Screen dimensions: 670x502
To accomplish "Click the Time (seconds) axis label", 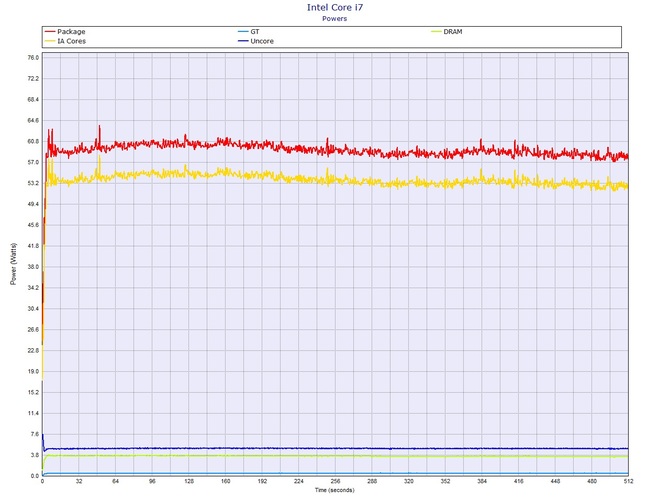I will 335,490.
